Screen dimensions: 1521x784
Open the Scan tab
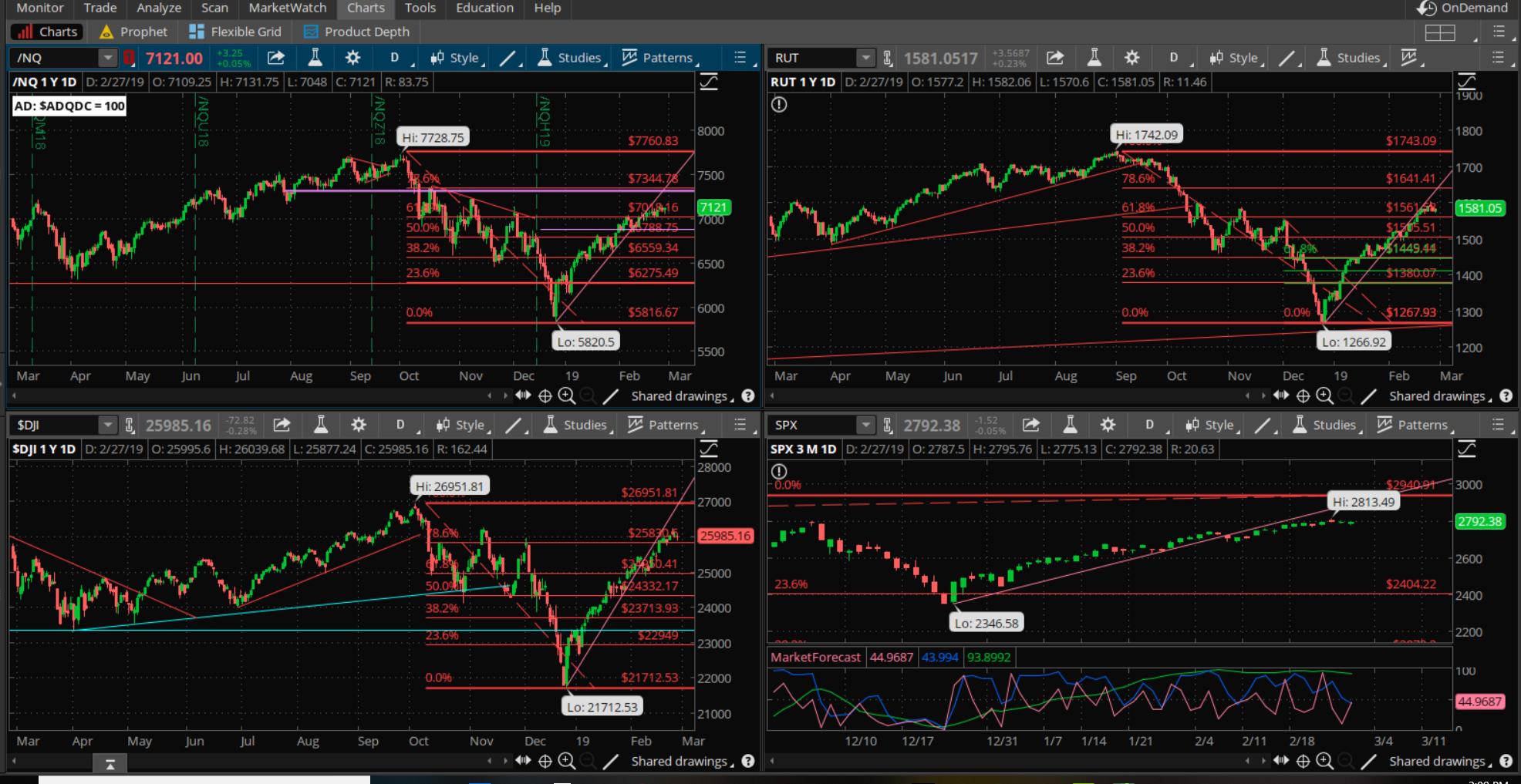pos(214,8)
